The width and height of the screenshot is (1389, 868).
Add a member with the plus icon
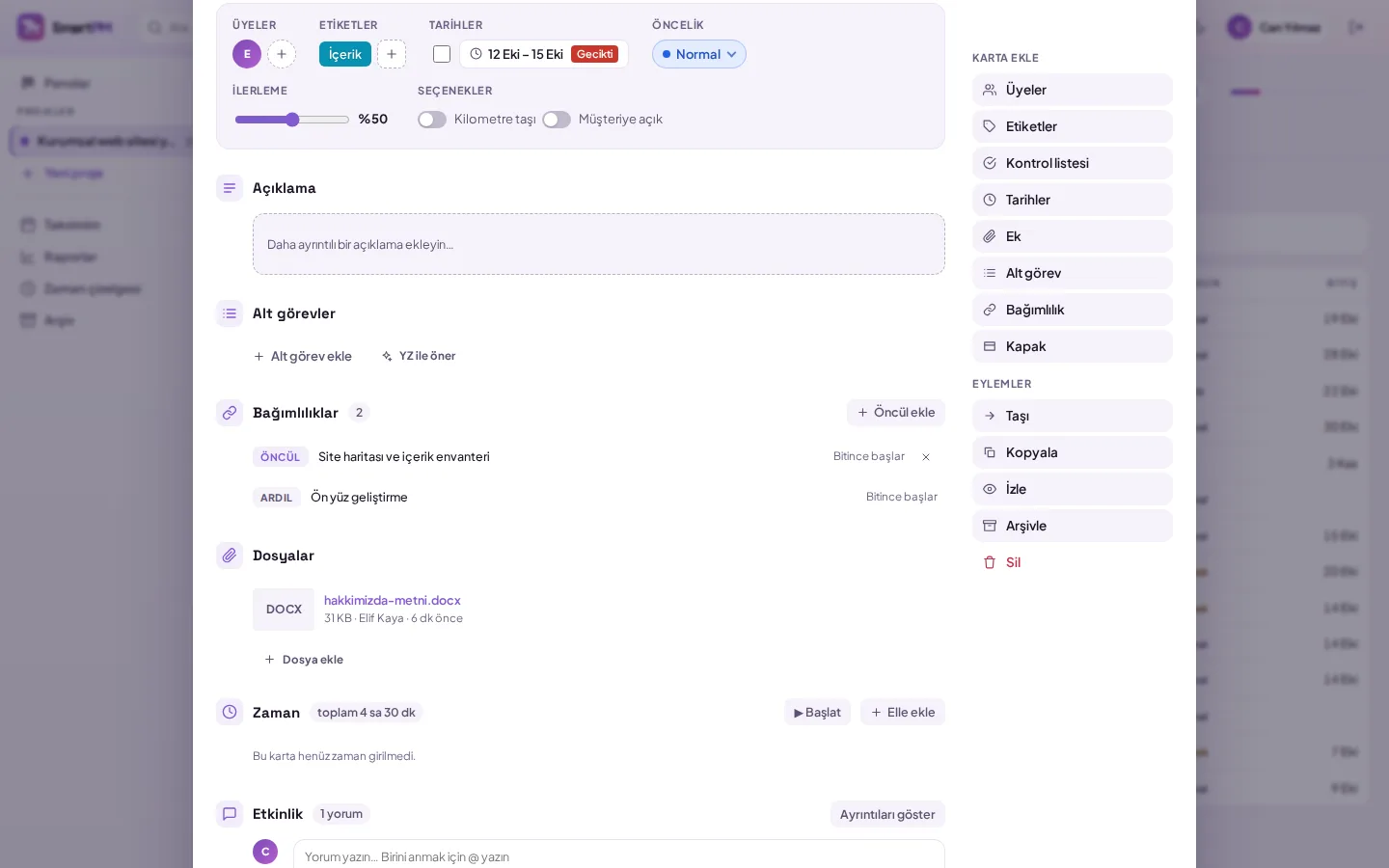tap(282, 54)
